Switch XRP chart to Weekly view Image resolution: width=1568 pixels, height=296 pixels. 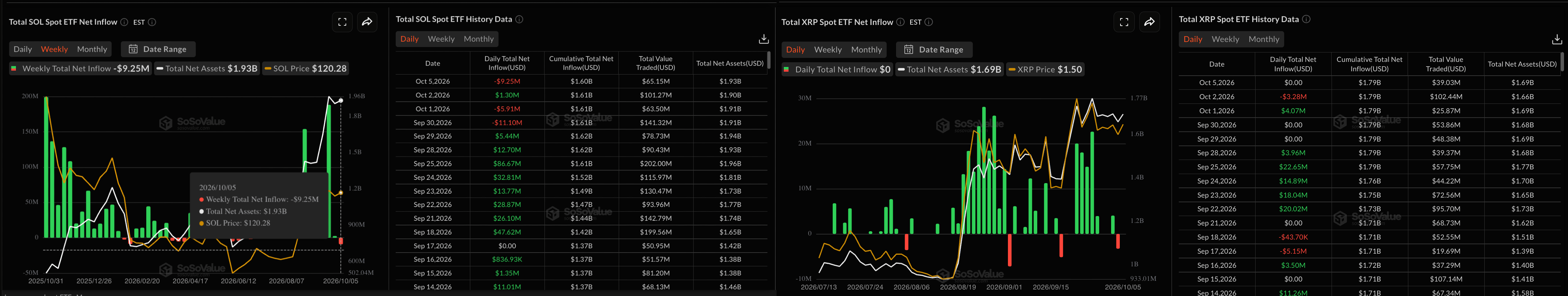[x=828, y=50]
